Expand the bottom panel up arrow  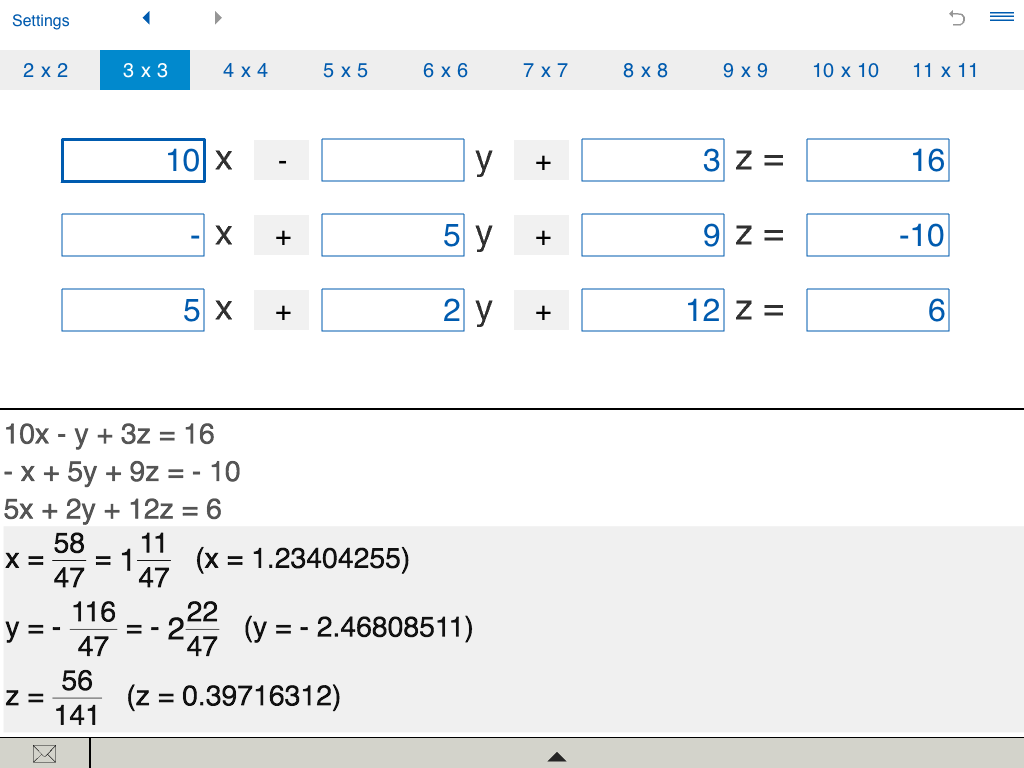coord(556,756)
